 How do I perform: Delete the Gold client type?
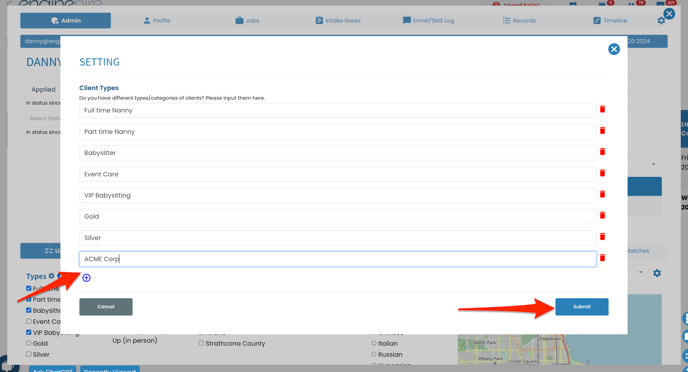pos(602,215)
